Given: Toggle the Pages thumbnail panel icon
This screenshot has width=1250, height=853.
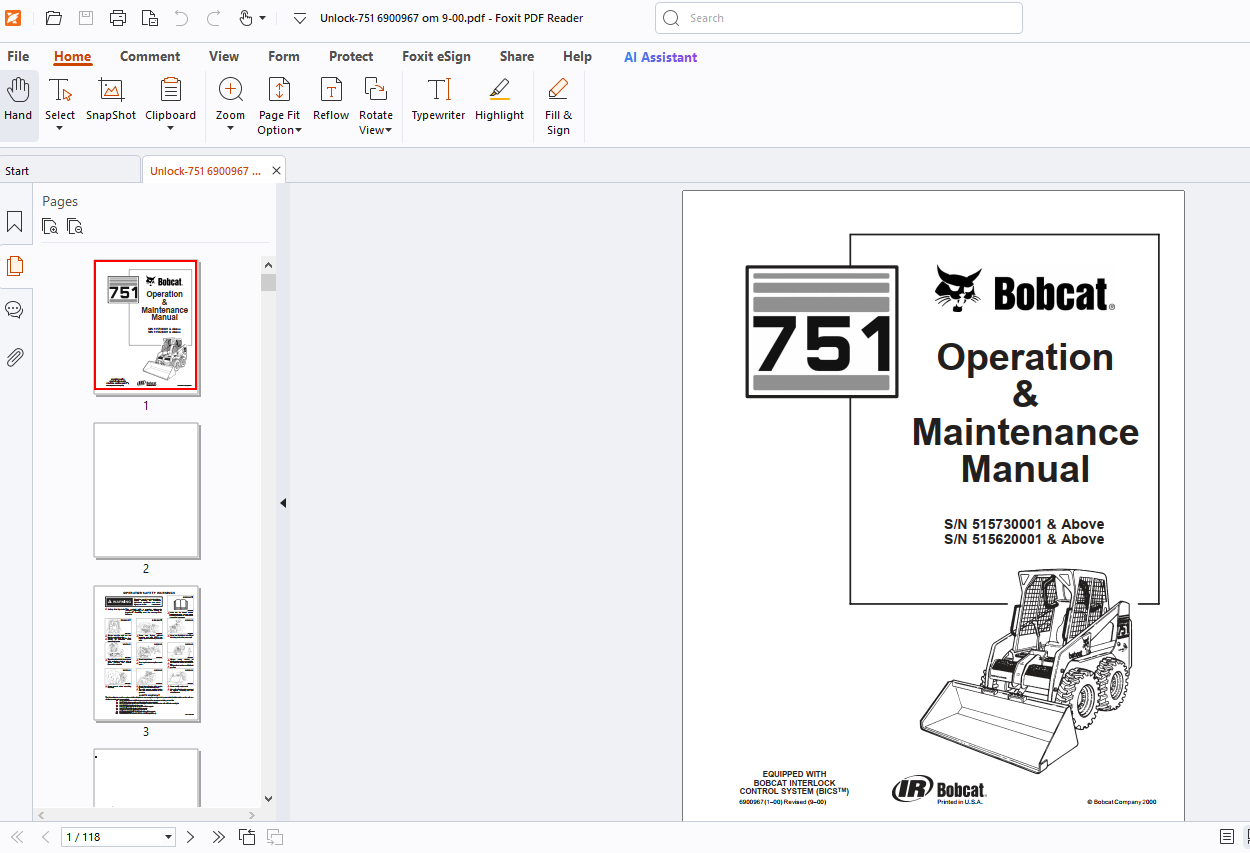Looking at the screenshot, I should point(15,266).
